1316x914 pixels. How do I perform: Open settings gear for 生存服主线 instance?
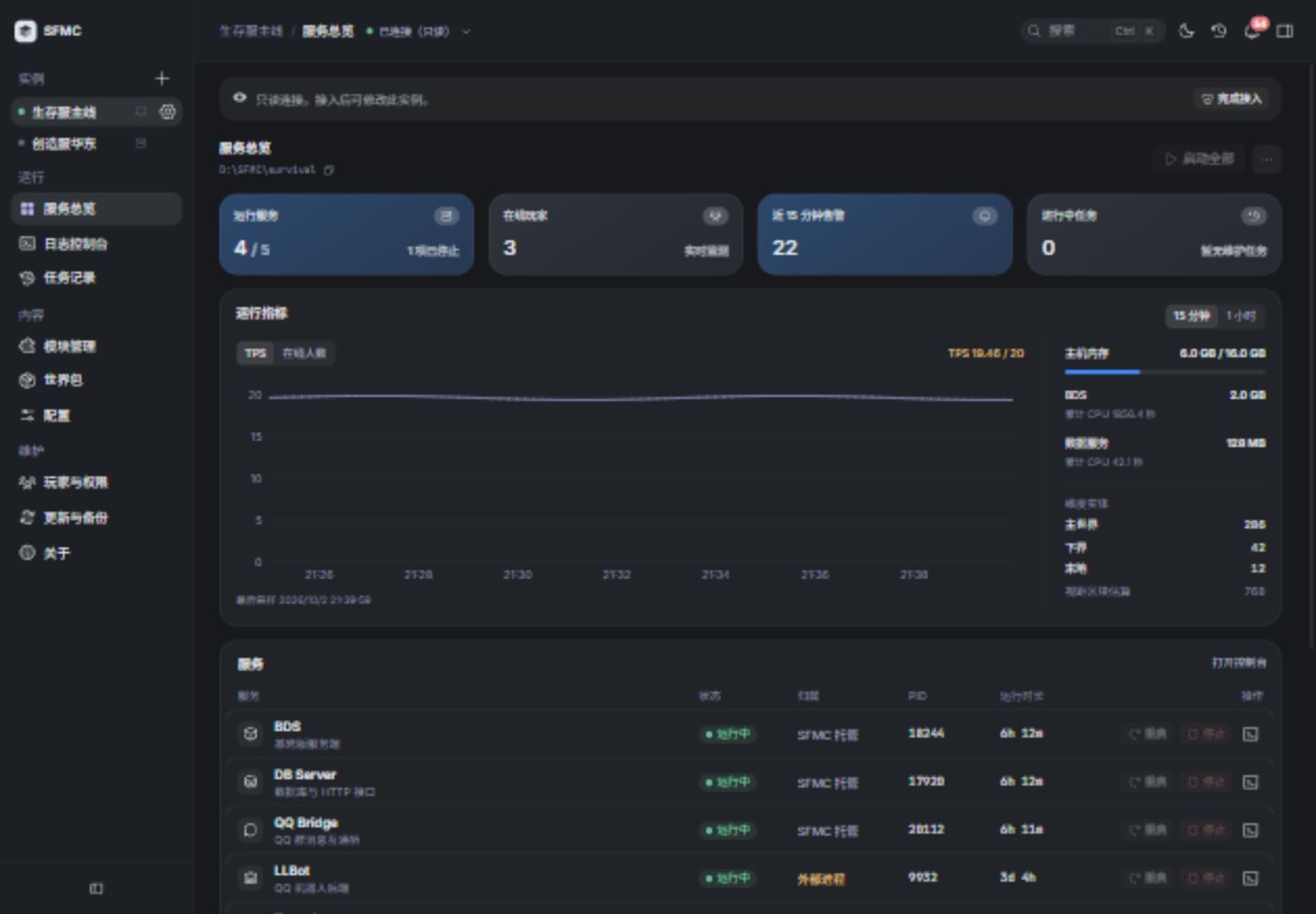point(167,112)
